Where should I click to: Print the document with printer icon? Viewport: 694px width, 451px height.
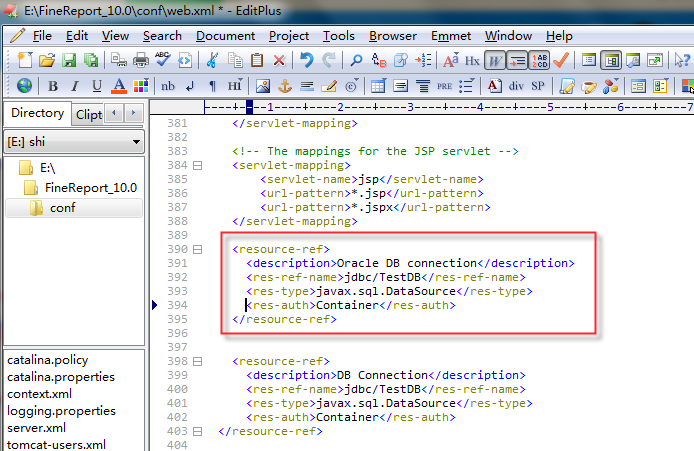pos(141,60)
